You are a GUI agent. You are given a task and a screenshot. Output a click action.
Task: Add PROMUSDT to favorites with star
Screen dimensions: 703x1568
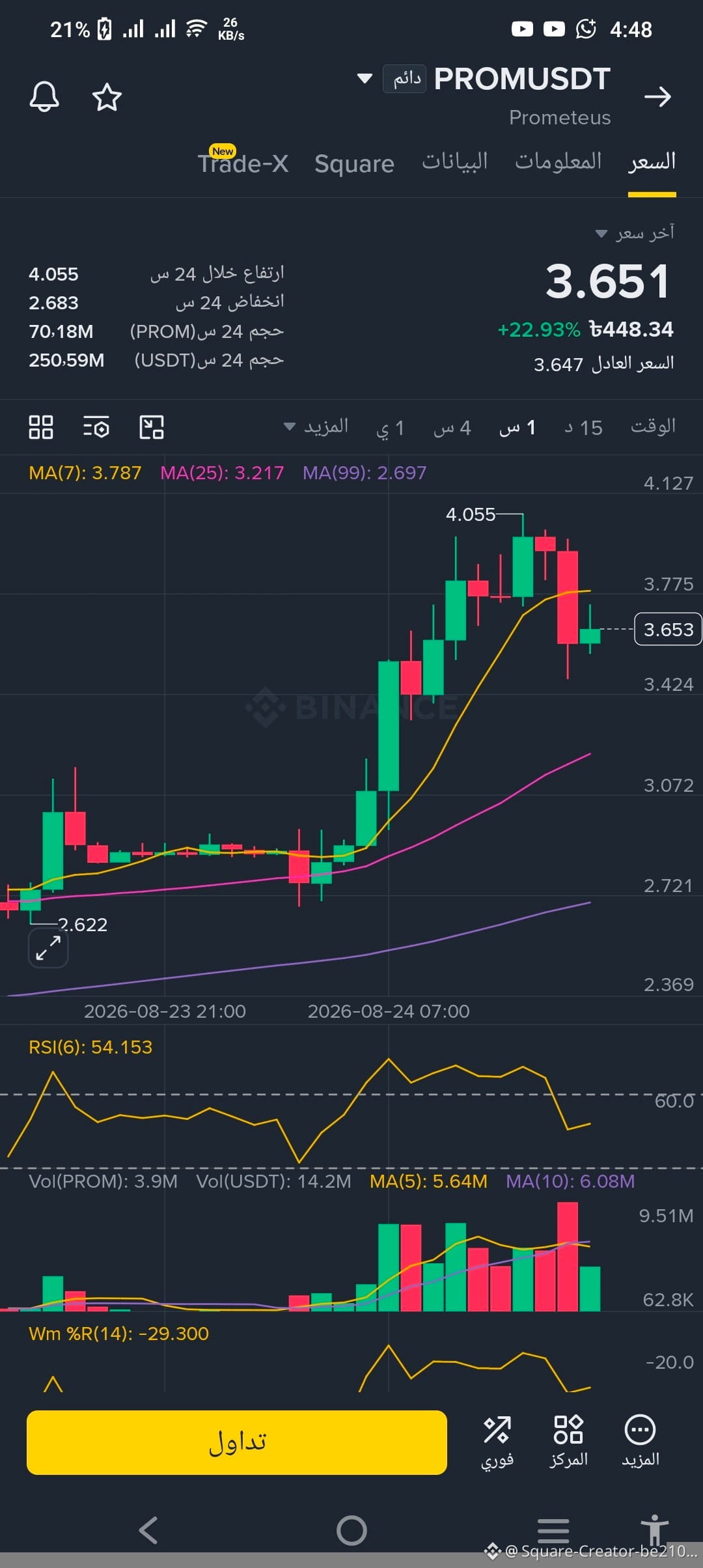(x=107, y=97)
